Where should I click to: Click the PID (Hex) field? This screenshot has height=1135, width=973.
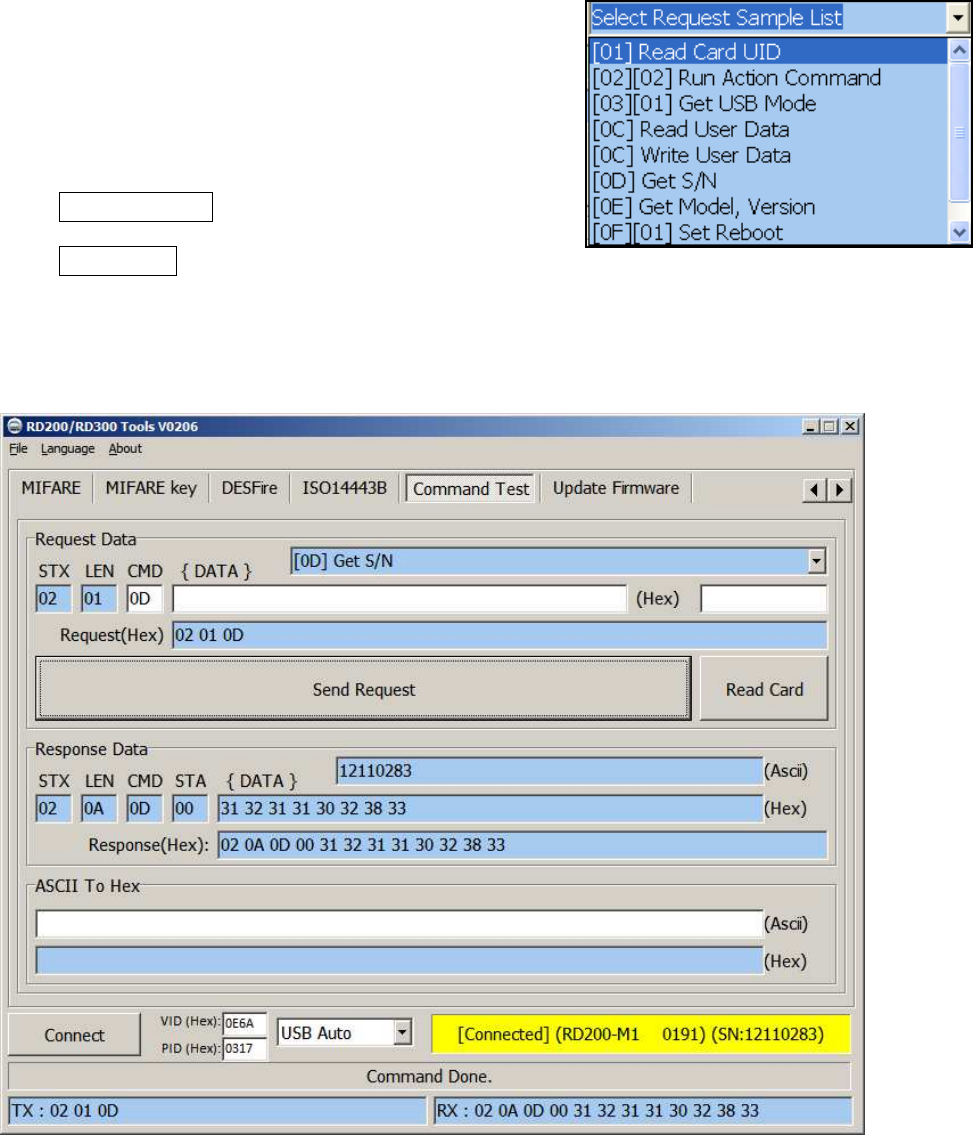[245, 1049]
